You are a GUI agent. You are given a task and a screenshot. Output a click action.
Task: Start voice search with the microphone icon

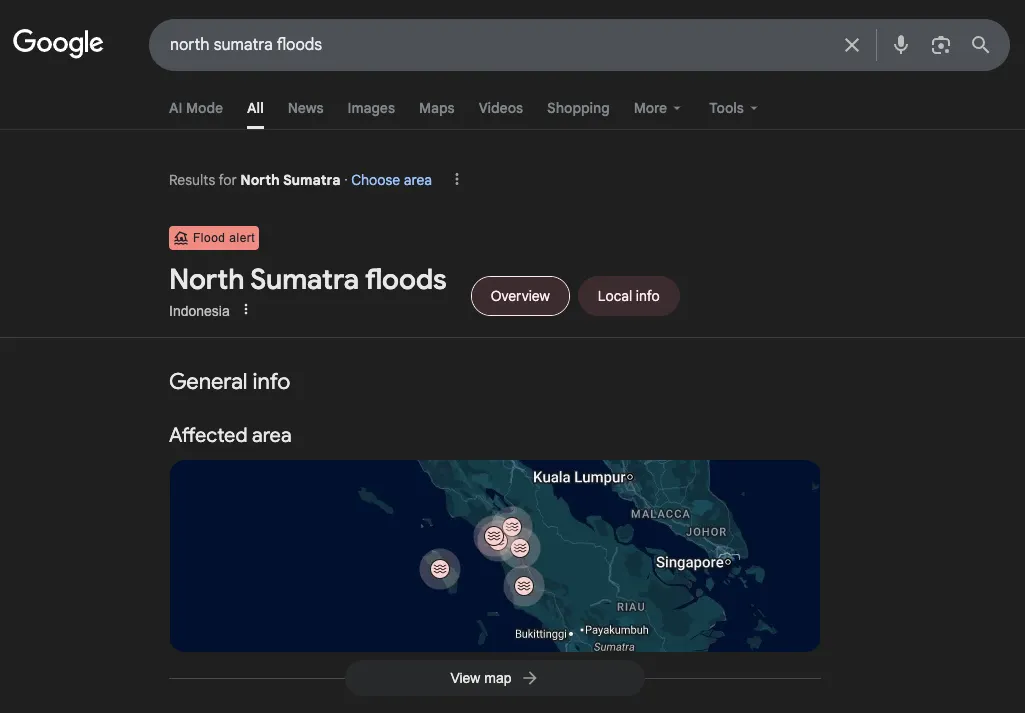tap(900, 44)
